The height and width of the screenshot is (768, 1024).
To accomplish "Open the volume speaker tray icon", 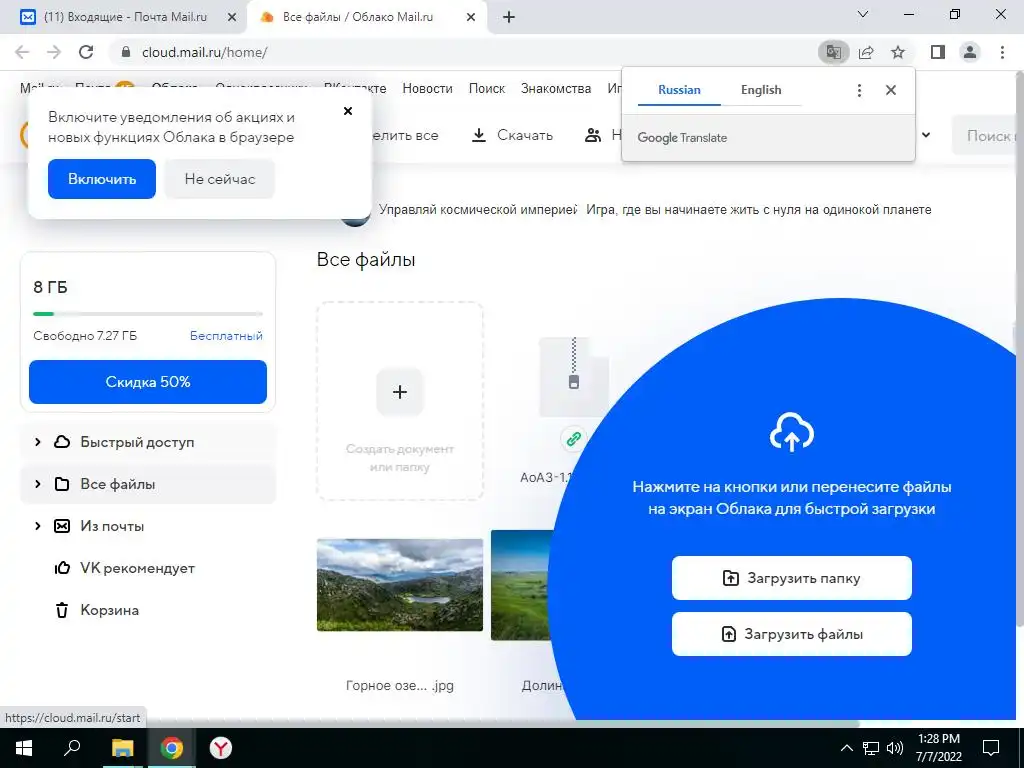I will [894, 748].
